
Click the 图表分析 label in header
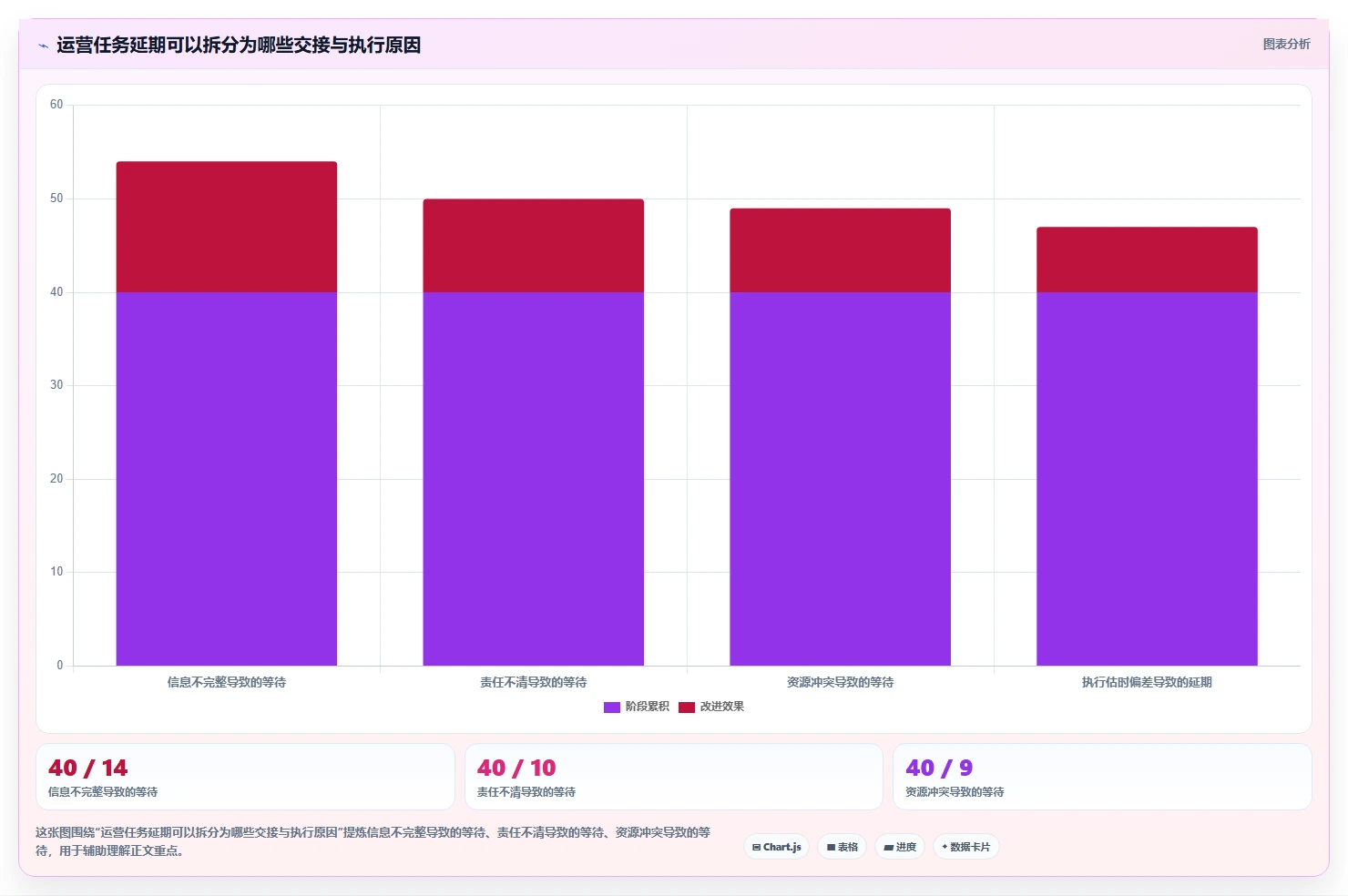1286,44
